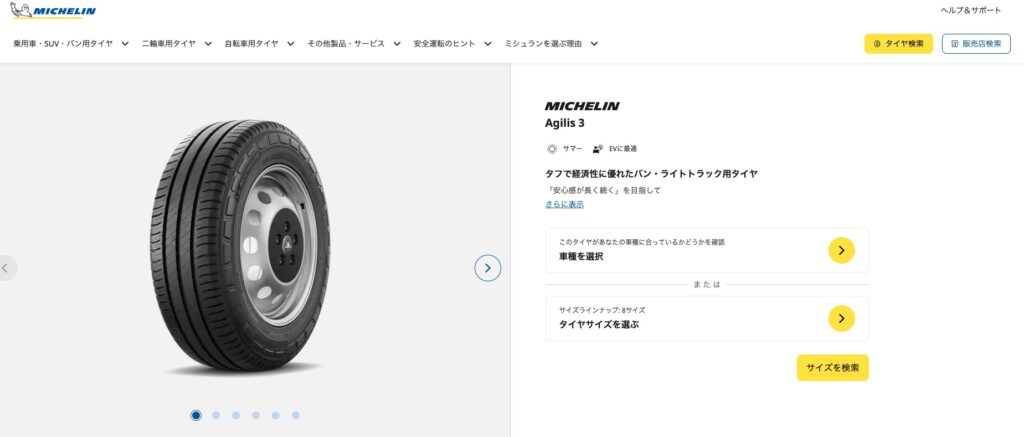
Task: Click the Agilis 3 tire product image
Action: (240, 245)
